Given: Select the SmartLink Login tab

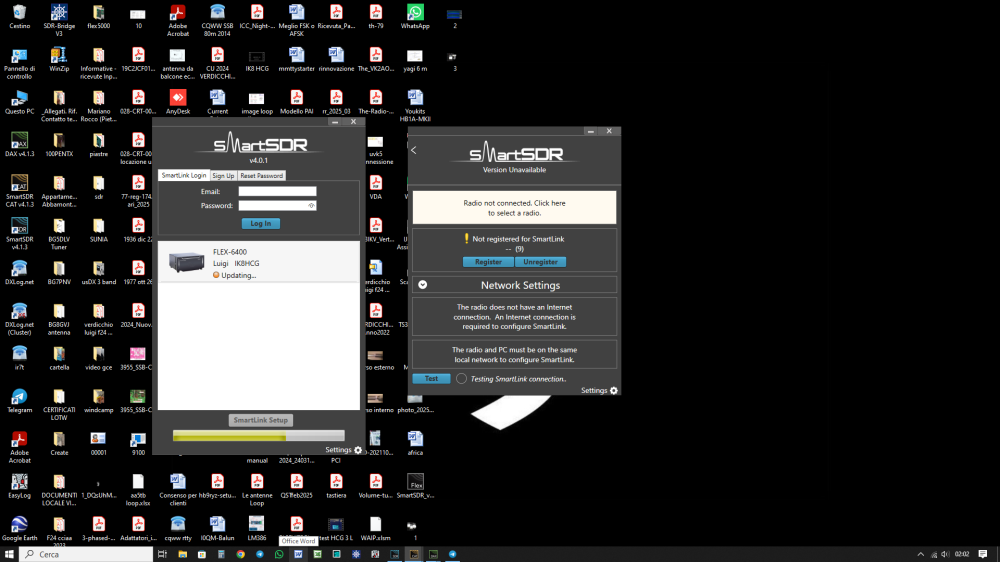Looking at the screenshot, I should pyautogui.click(x=184, y=175).
